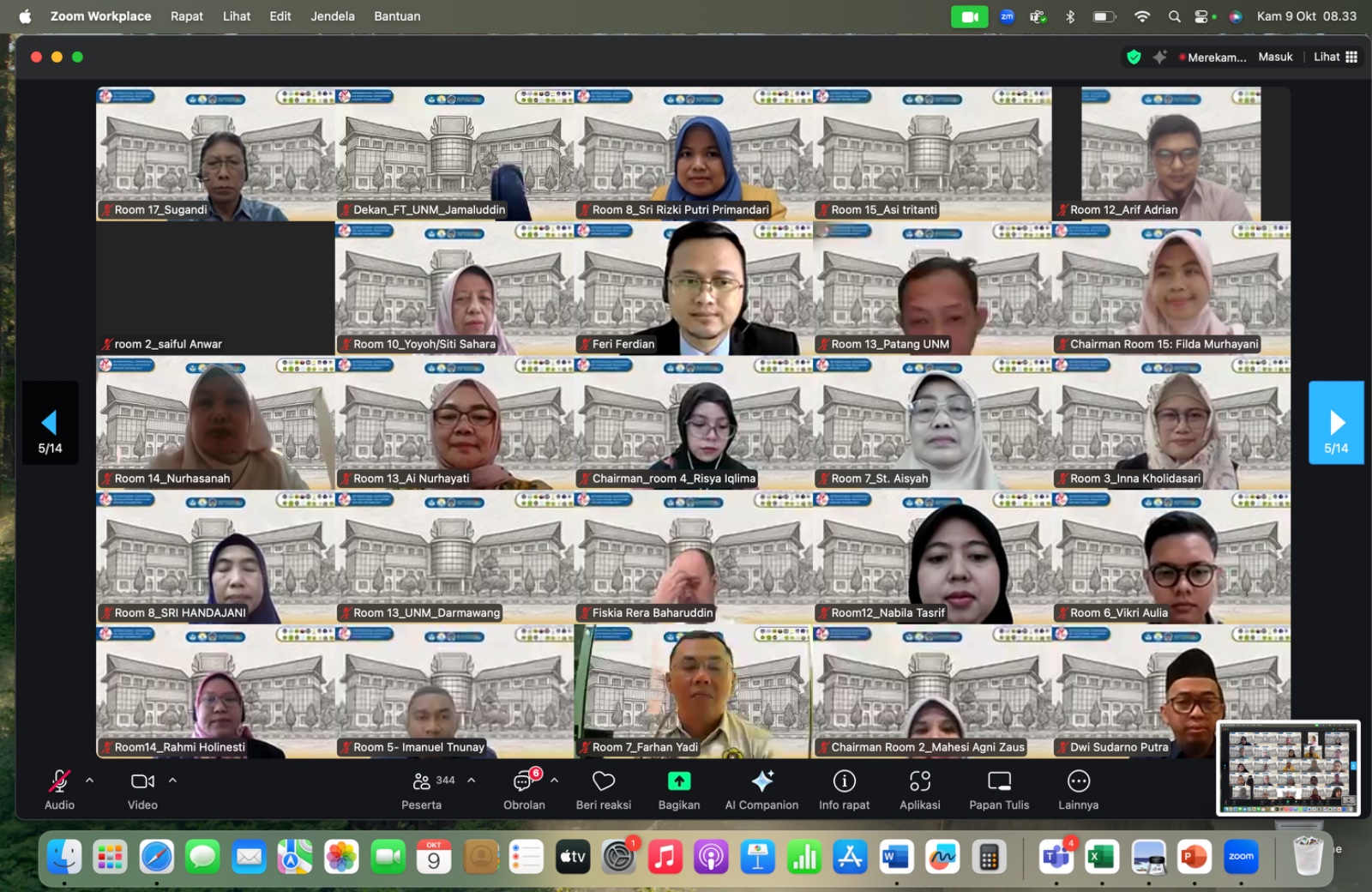This screenshot has width=1372, height=892.
Task: Open AI Companion sparkle icon
Action: (761, 781)
